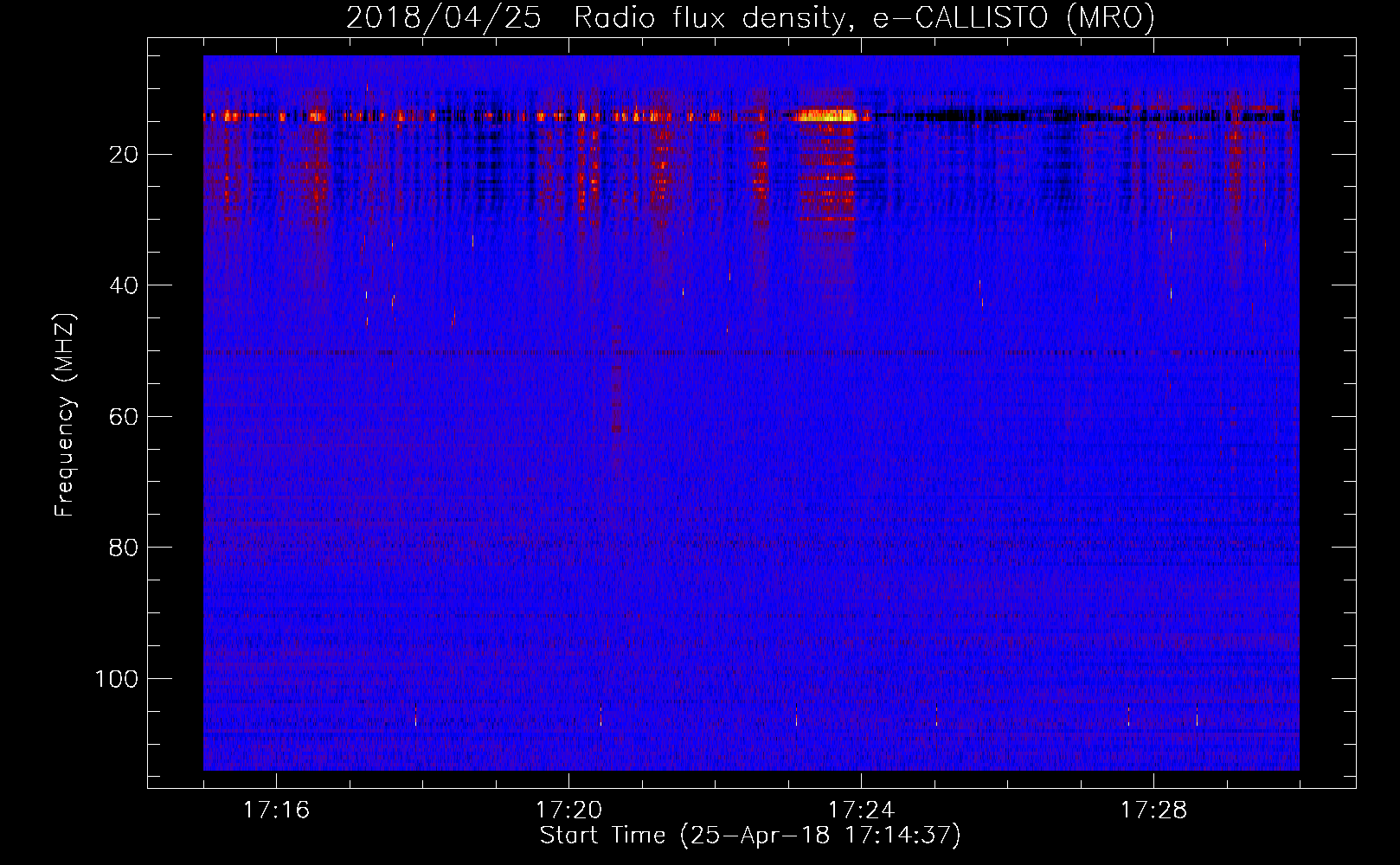Click the bright yellow burst in the spectrogram

pyautogui.click(x=826, y=115)
